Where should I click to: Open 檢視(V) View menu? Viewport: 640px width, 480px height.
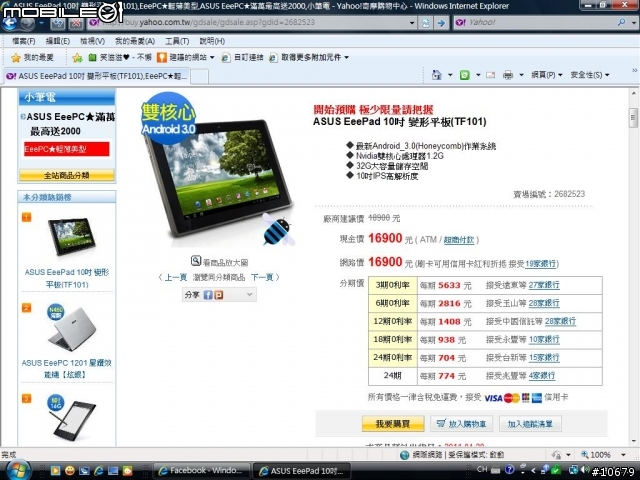click(92, 41)
